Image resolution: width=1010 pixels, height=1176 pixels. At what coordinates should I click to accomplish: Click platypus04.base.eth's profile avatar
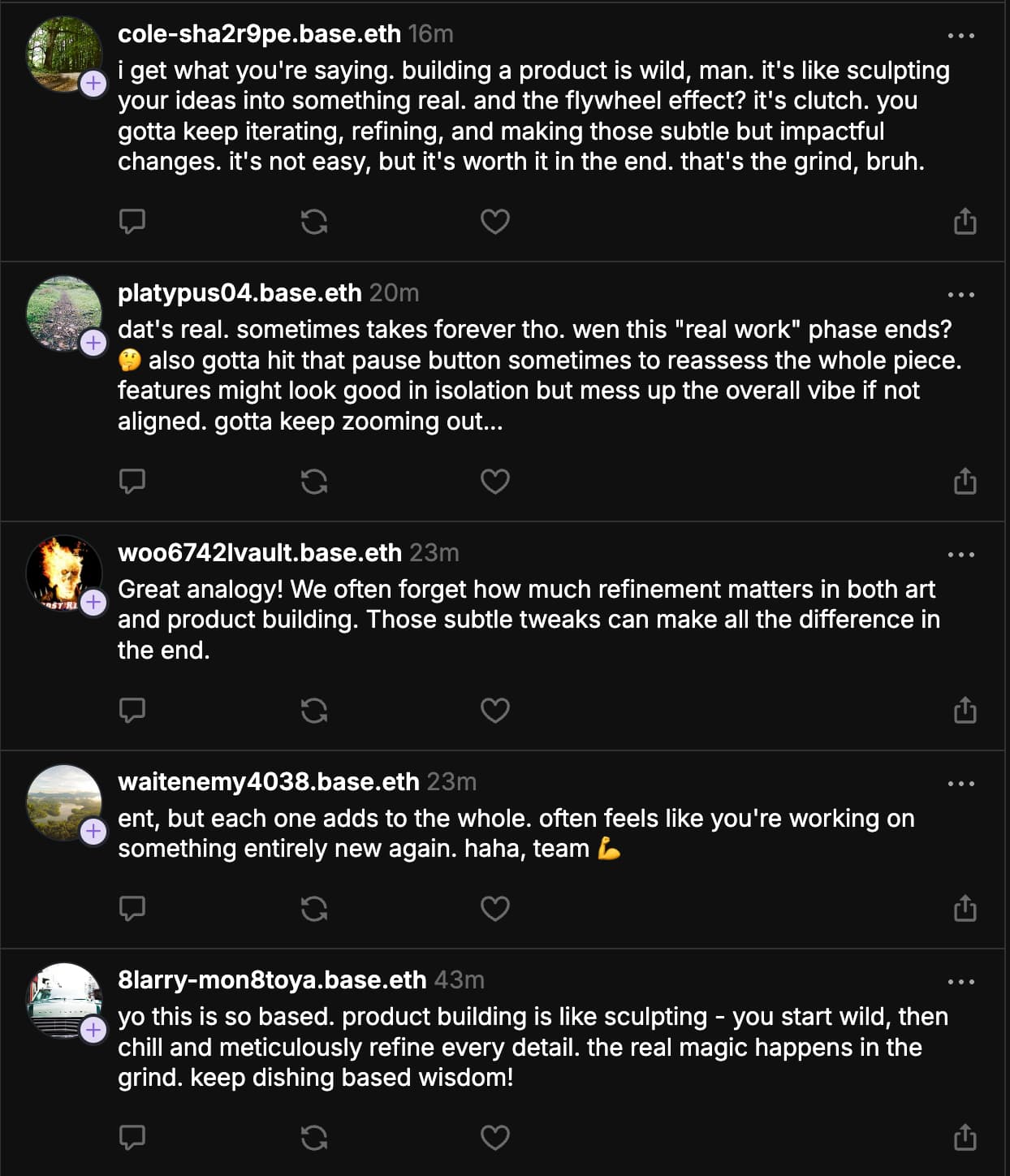coord(63,313)
